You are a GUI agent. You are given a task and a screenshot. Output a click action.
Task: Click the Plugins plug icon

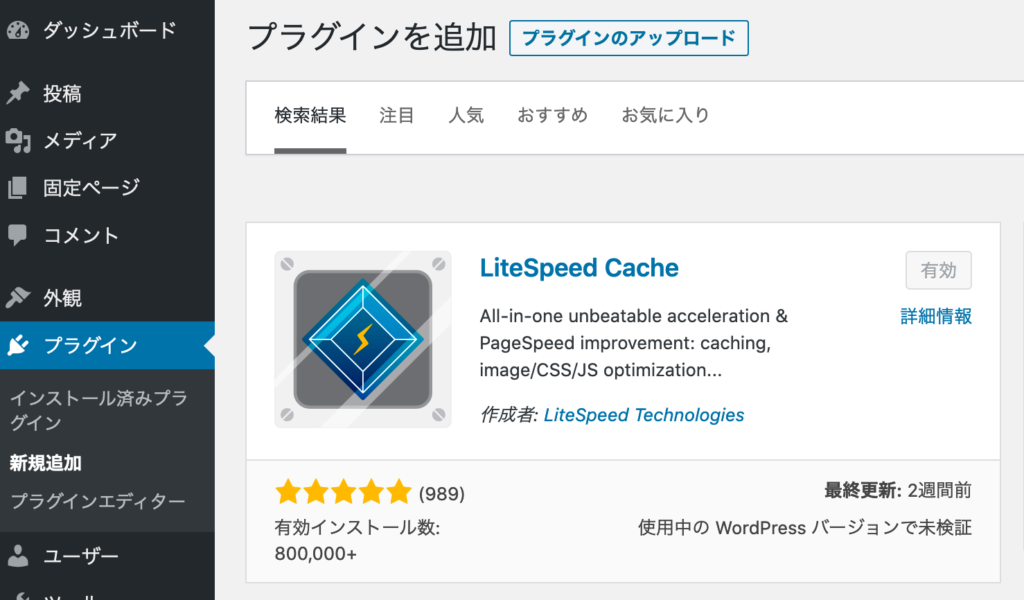(x=18, y=346)
